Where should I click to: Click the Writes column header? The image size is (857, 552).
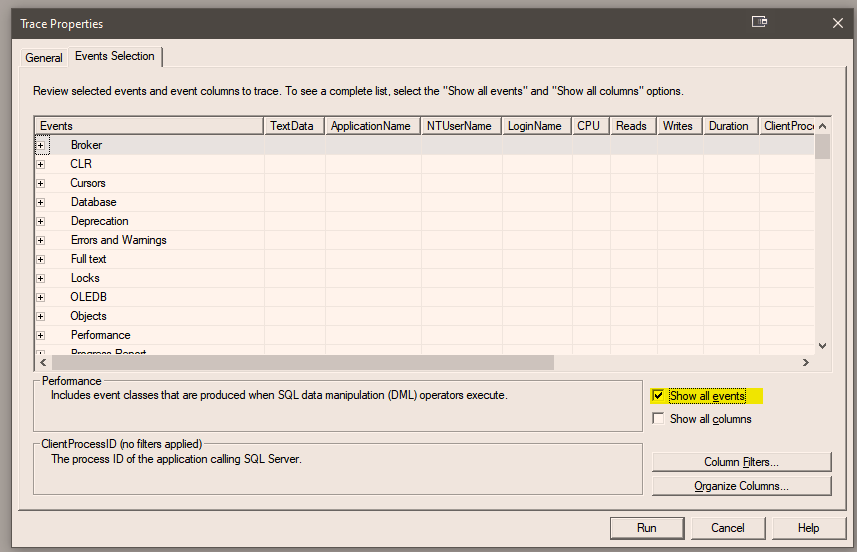[680, 126]
